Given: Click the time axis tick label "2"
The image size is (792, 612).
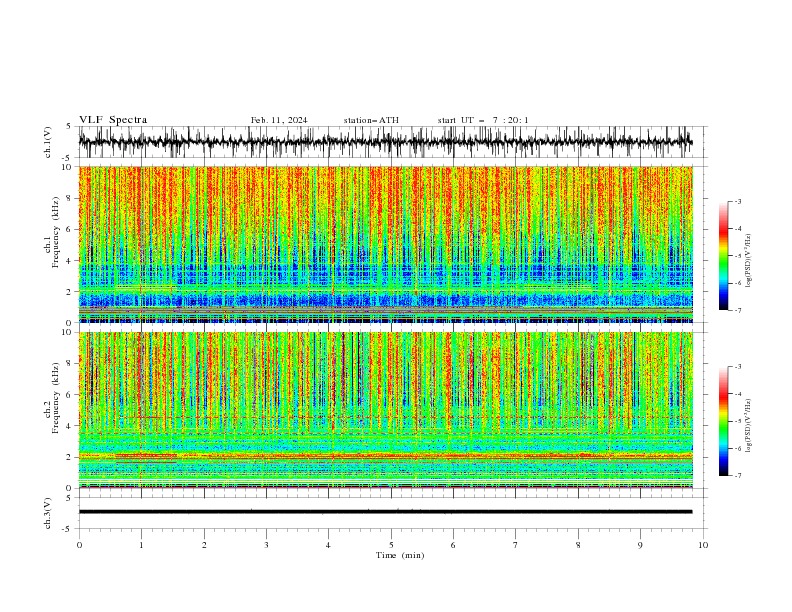Looking at the screenshot, I should pyautogui.click(x=204, y=545).
